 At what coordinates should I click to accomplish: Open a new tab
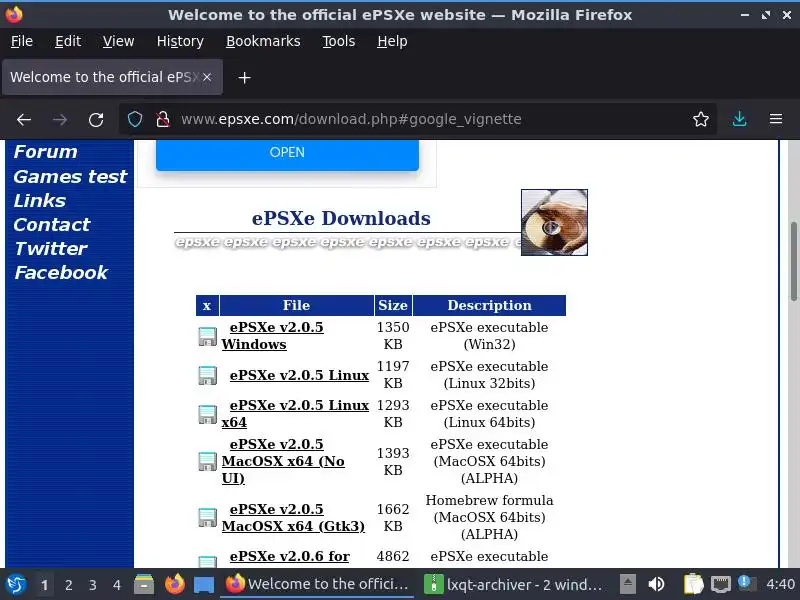pyautogui.click(x=244, y=78)
